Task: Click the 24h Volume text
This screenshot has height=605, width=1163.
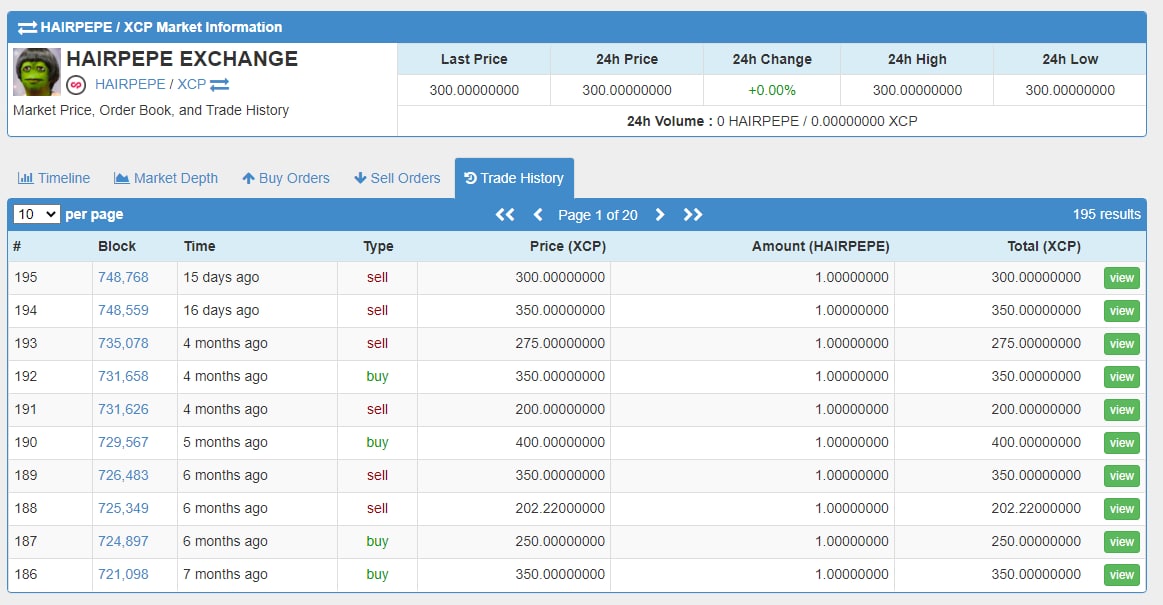Action: click(772, 121)
